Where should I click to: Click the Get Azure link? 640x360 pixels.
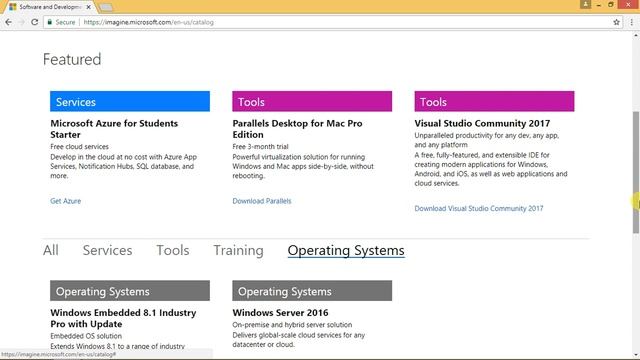pyautogui.click(x=65, y=201)
